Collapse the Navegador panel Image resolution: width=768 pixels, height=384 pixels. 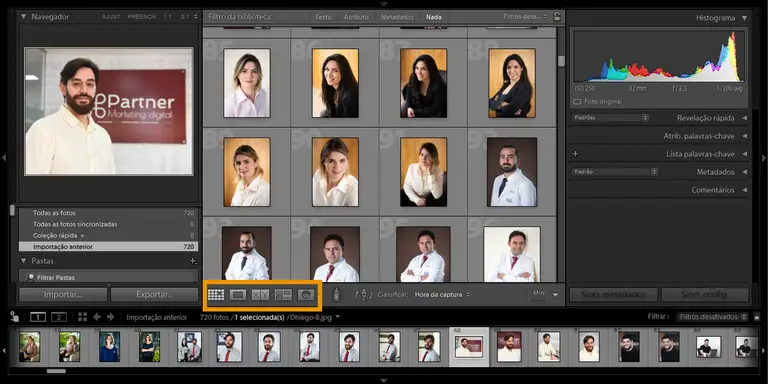(x=24, y=16)
